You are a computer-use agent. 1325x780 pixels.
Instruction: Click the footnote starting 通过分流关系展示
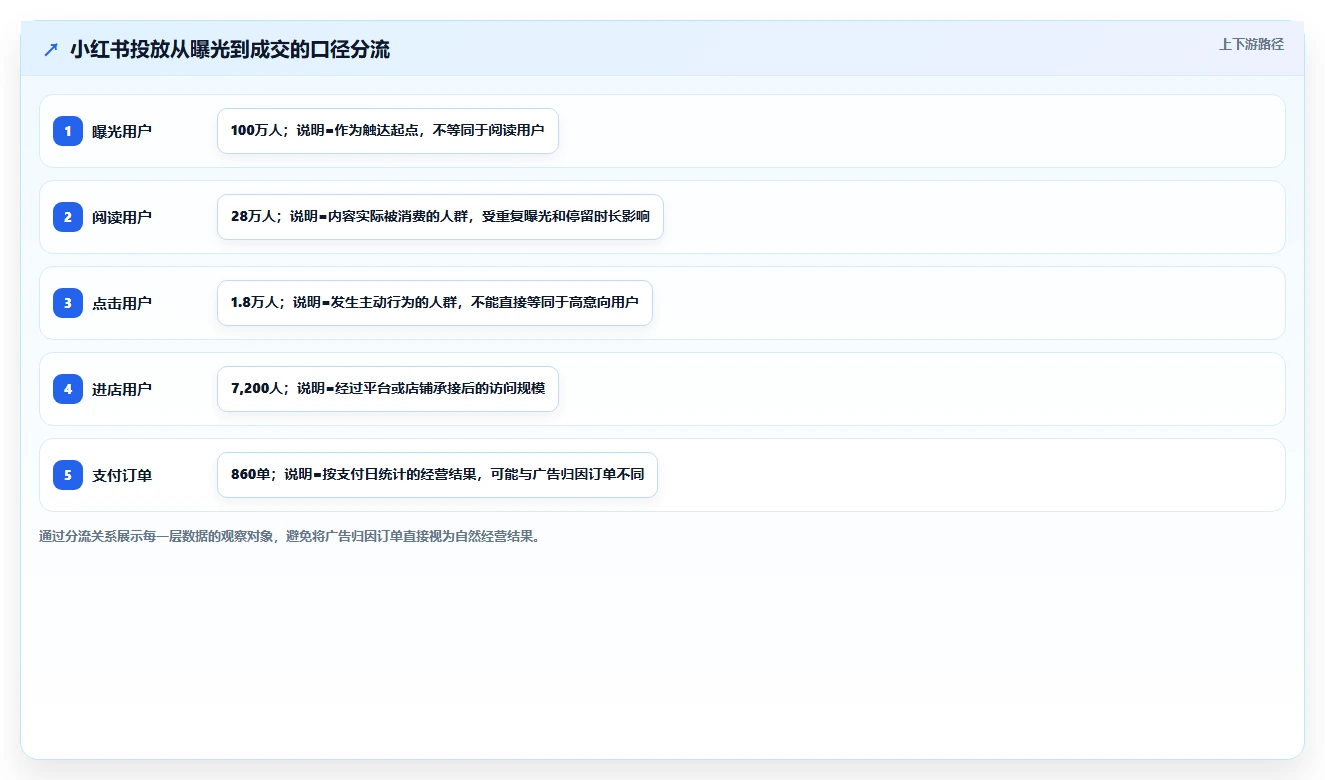(292, 536)
